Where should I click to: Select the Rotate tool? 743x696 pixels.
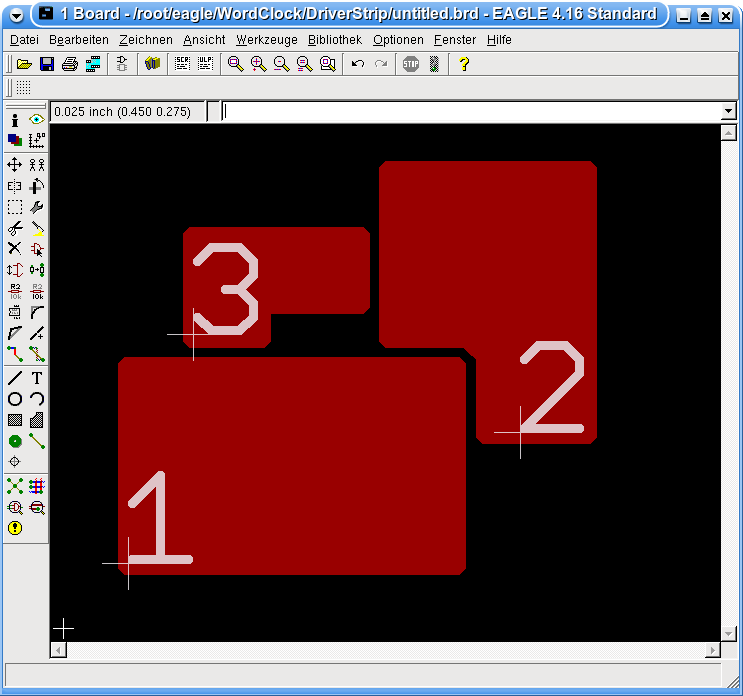[x=36, y=186]
